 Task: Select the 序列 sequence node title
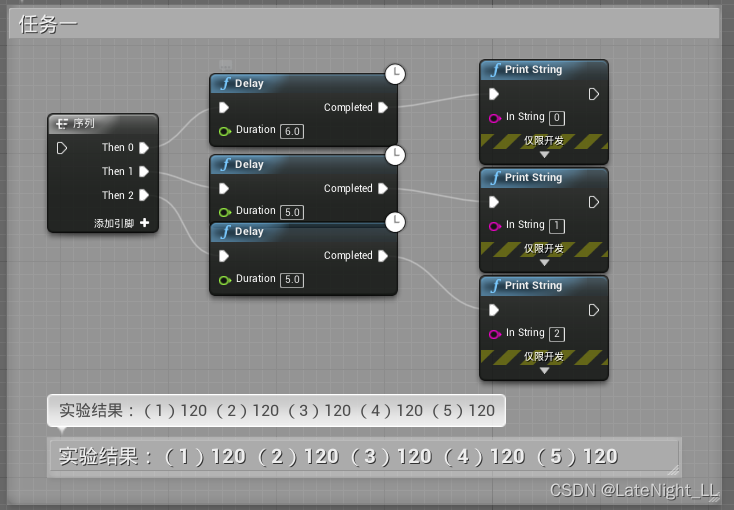[x=84, y=123]
